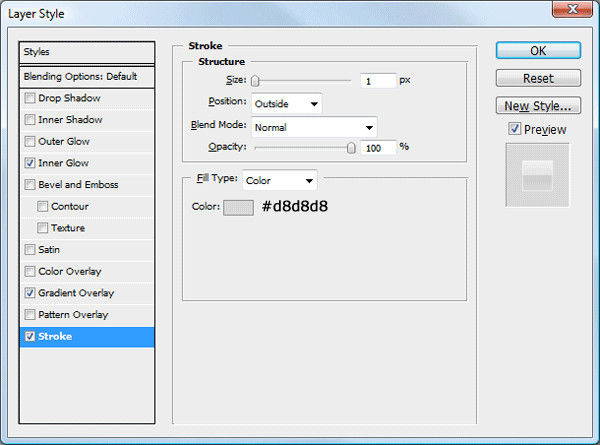
Task: Enable the Drop Shadow checkbox
Action: [x=30, y=98]
